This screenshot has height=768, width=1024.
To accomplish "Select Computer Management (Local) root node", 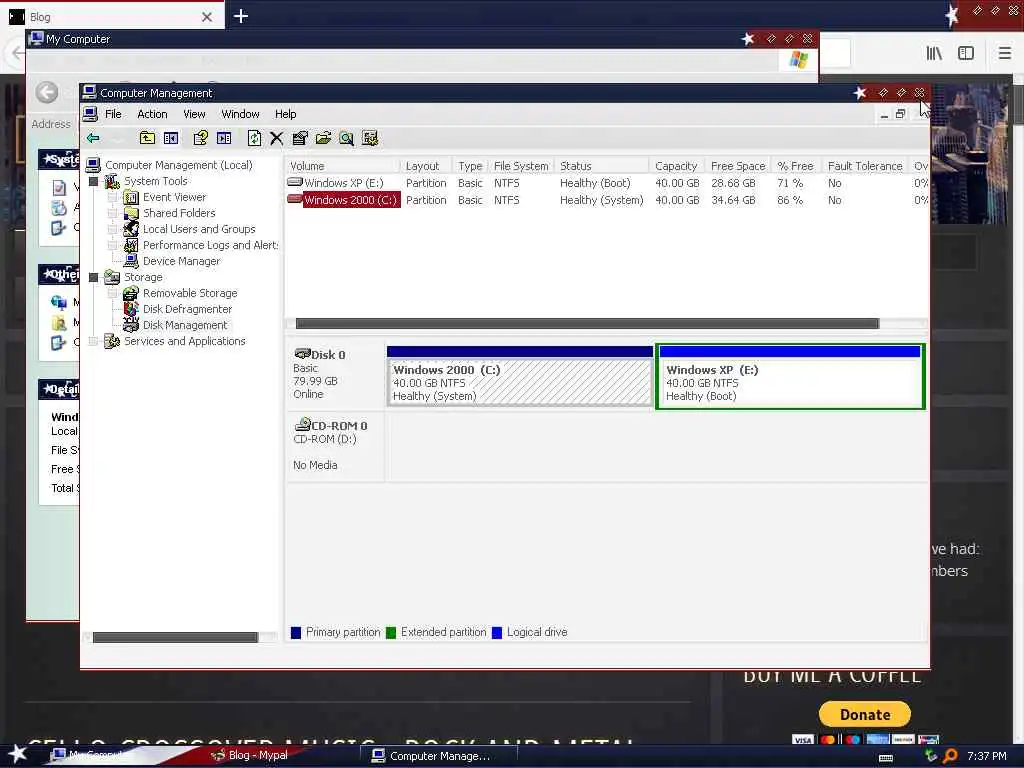I will pyautogui.click(x=178, y=165).
